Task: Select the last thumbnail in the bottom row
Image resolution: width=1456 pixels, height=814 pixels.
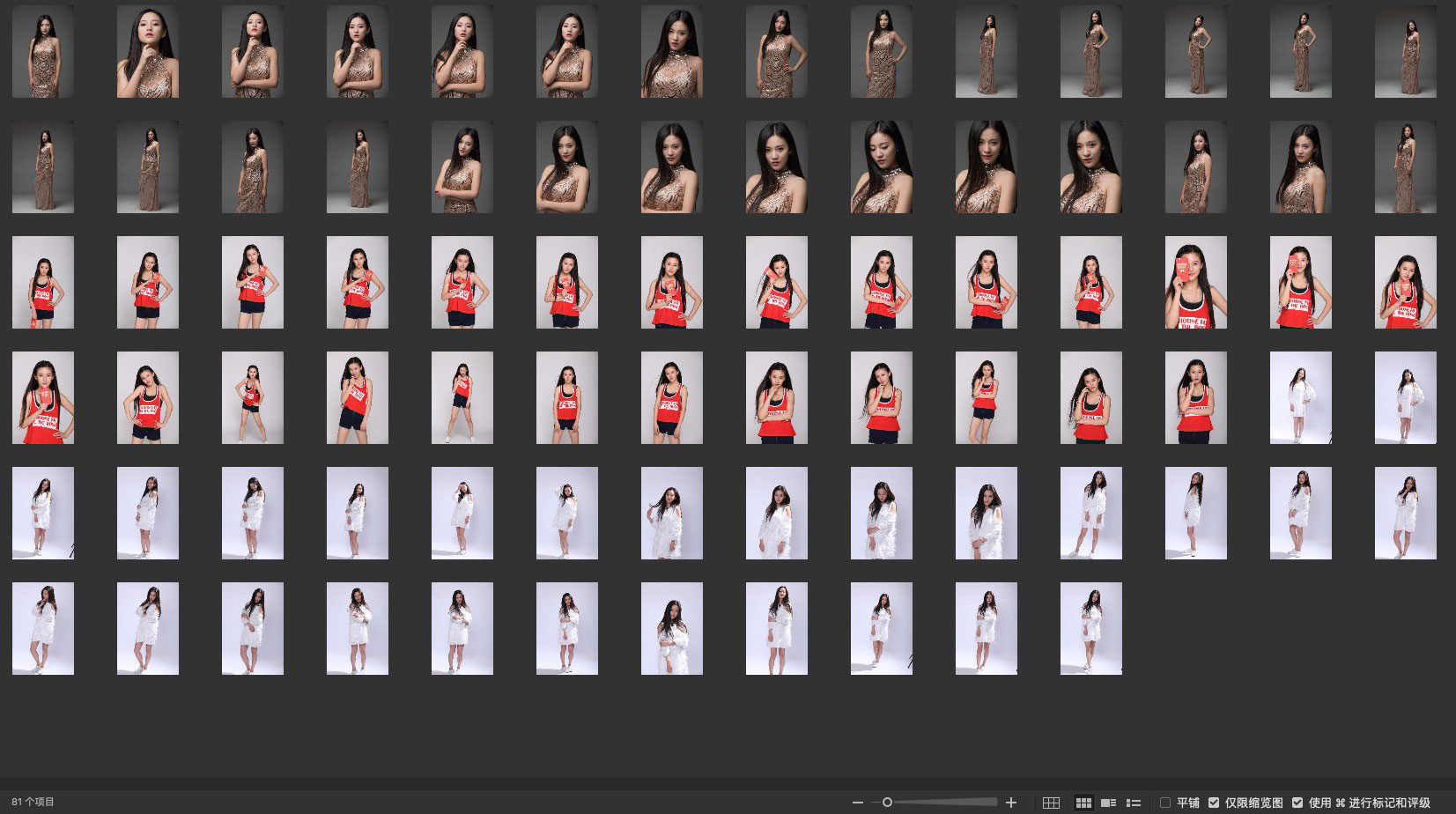Action: click(1090, 628)
